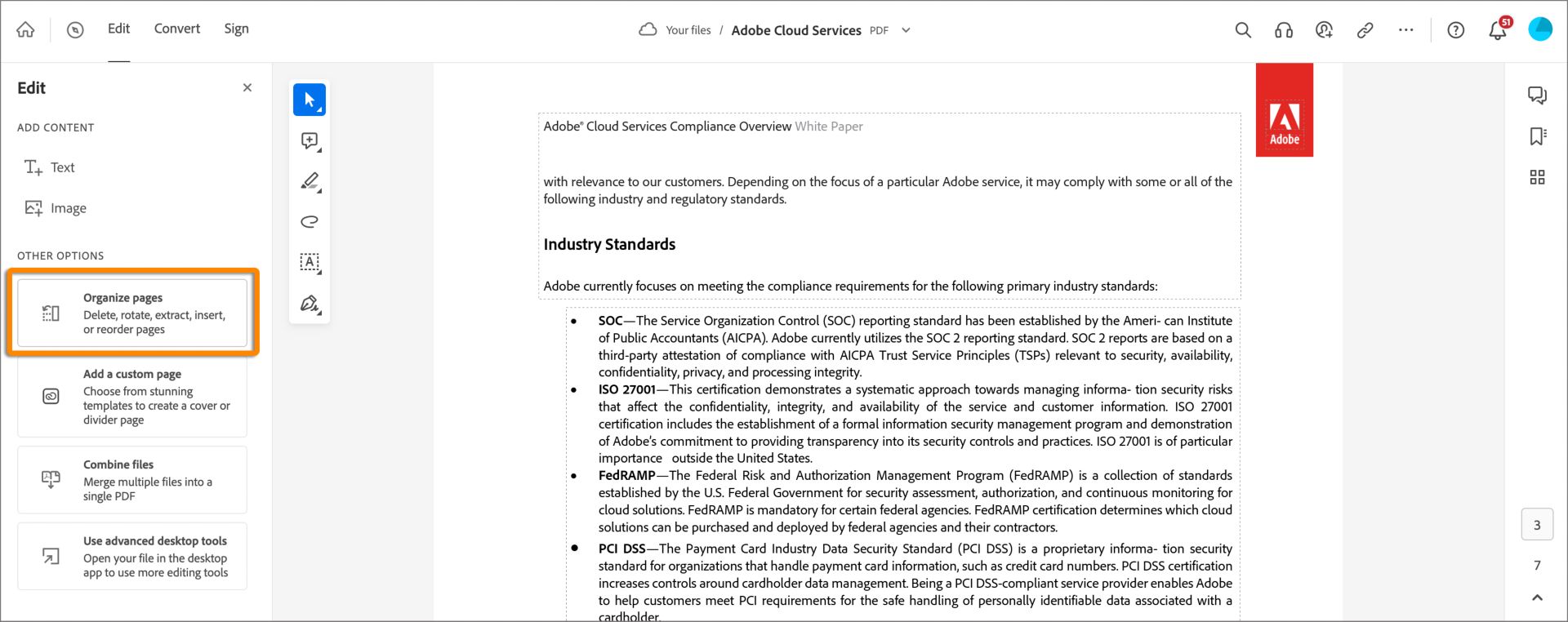Click the current page number box 3
This screenshot has height=622, width=1568.
coord(1537,525)
